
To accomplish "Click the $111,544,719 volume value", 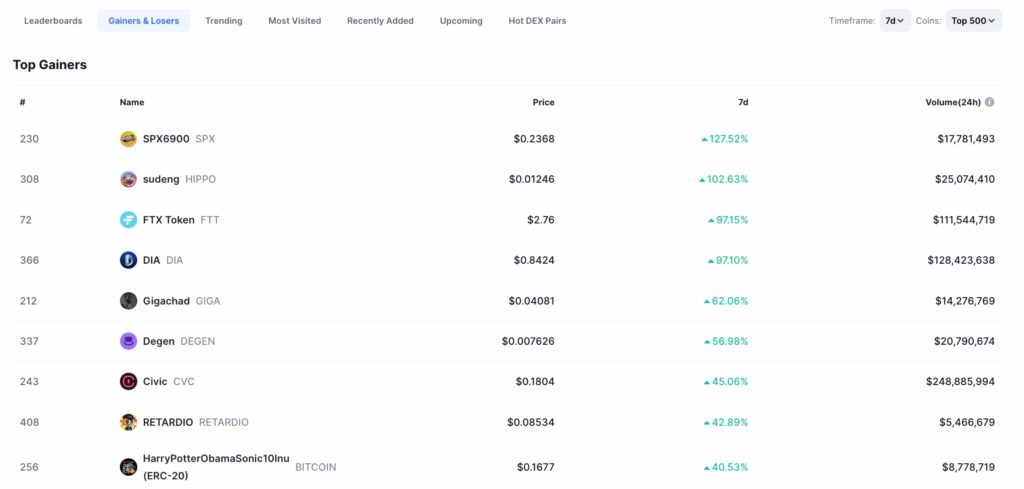I will [x=964, y=220].
